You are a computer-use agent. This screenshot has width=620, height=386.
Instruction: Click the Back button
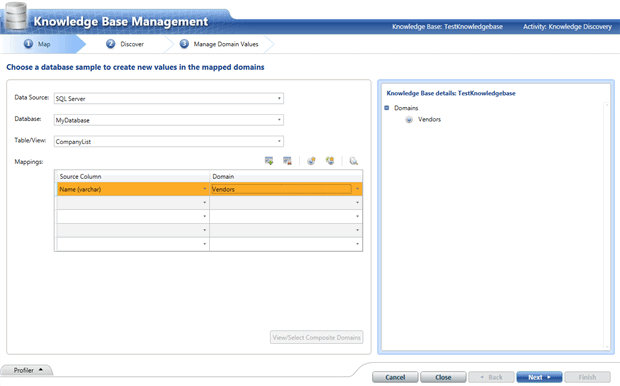click(x=491, y=377)
